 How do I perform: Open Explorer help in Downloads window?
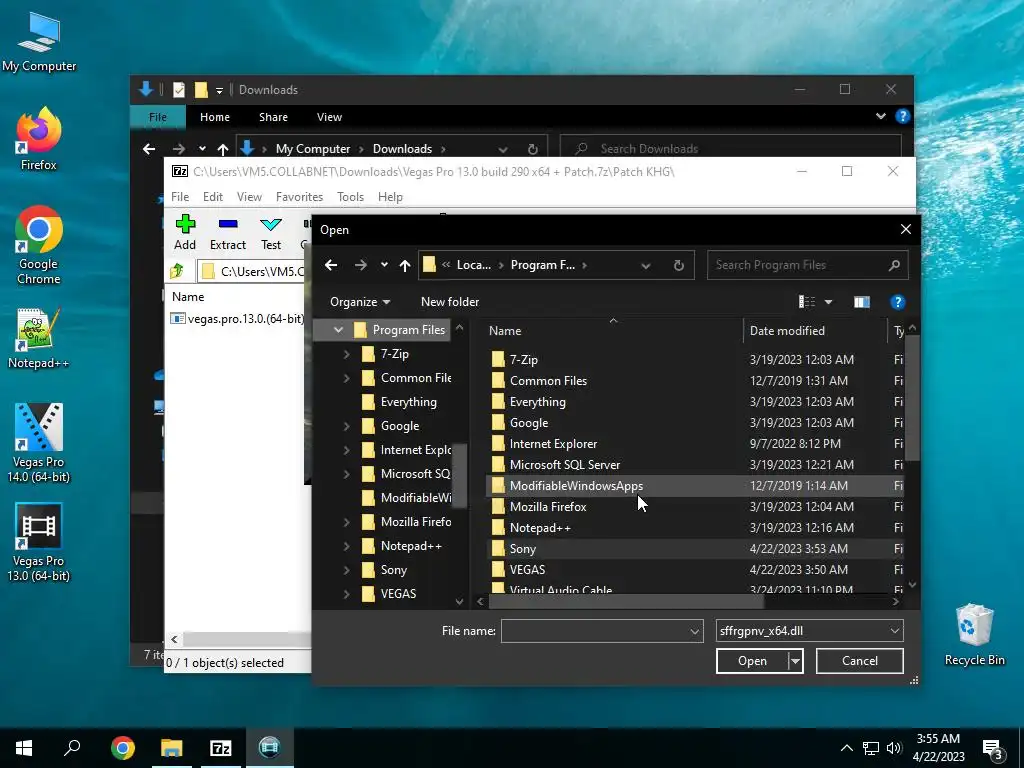[x=903, y=116]
